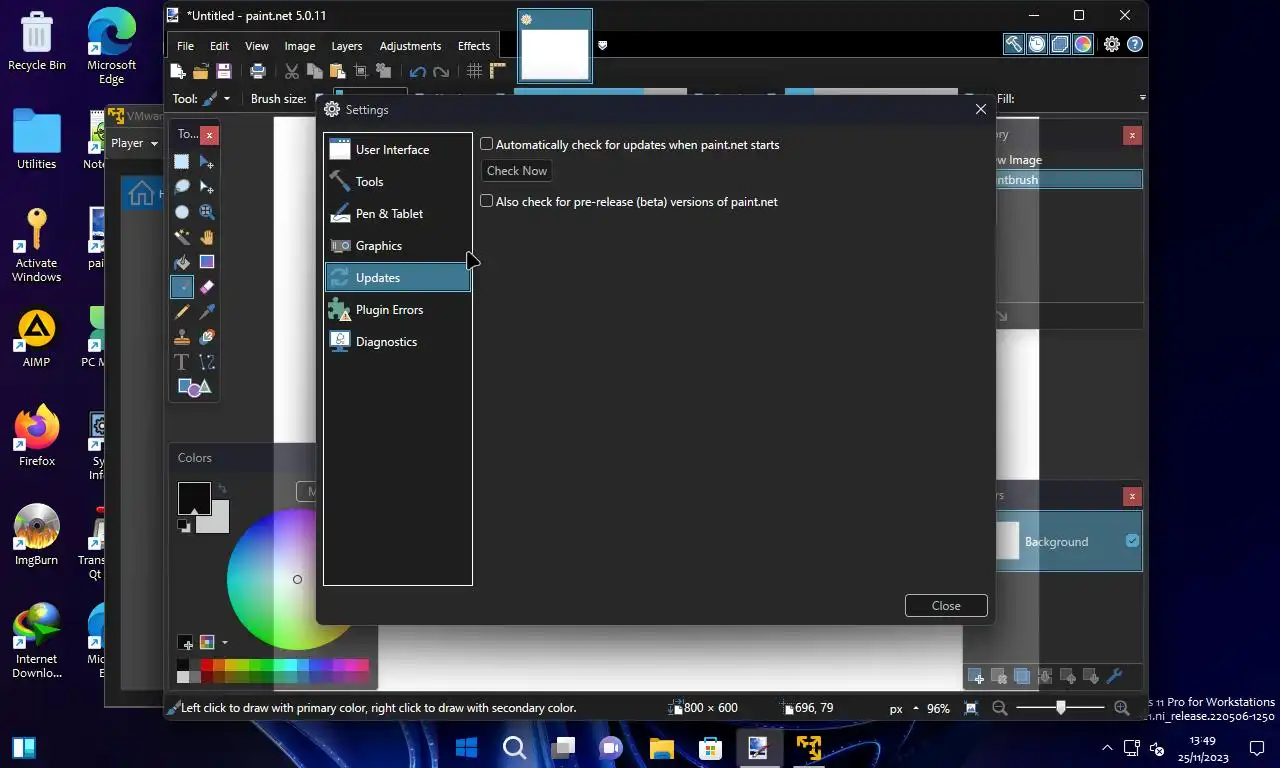Expand toolbar overflow arrow near Fill
Viewport: 1280px width, 768px height.
[1142, 98]
